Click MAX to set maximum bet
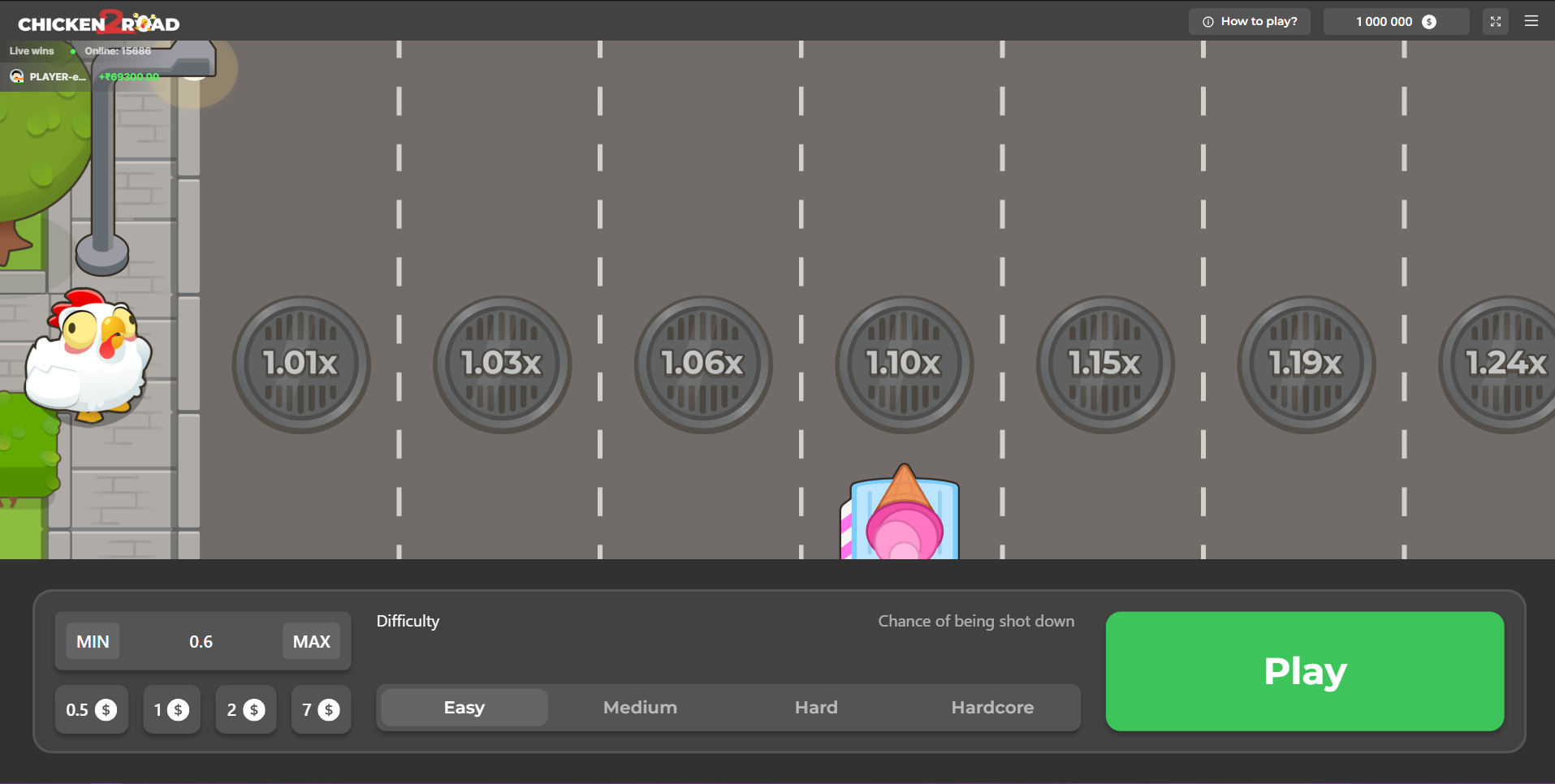This screenshot has height=784, width=1555. coord(310,640)
